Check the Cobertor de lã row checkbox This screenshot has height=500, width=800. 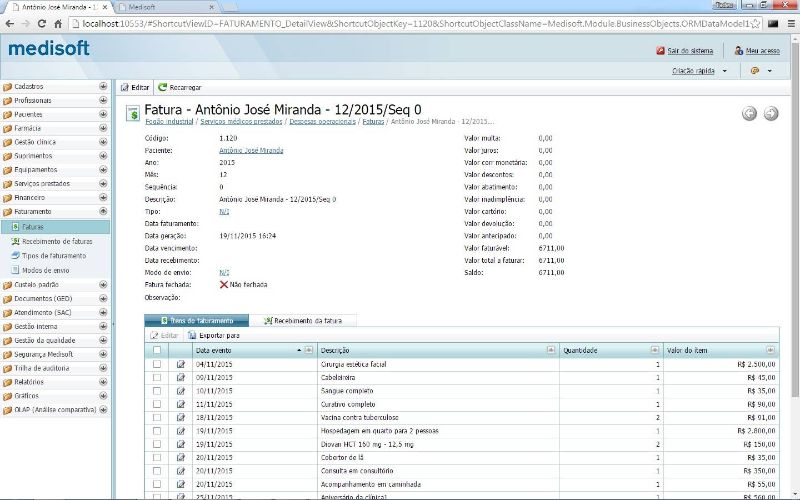(x=157, y=457)
